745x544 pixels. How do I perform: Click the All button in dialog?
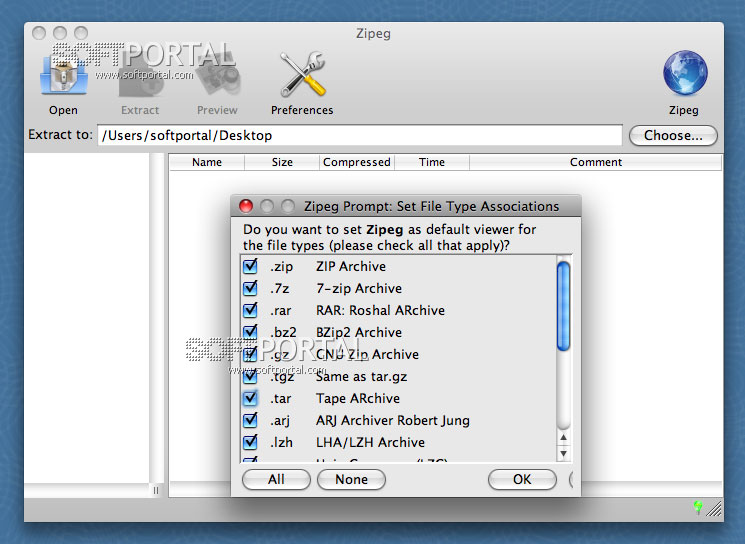(276, 479)
